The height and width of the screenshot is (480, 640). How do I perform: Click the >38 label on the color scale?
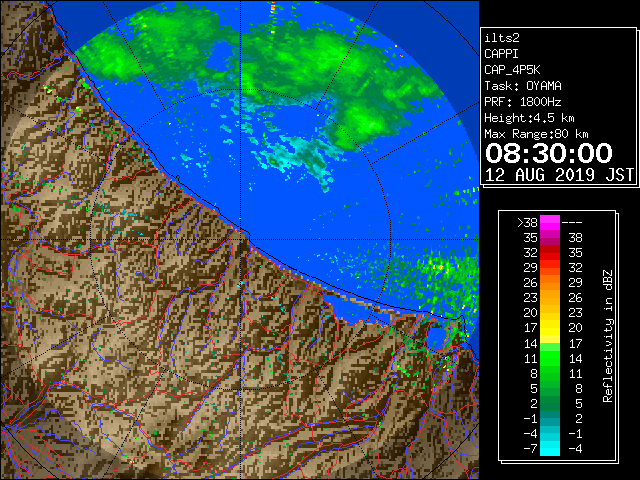click(x=527, y=223)
